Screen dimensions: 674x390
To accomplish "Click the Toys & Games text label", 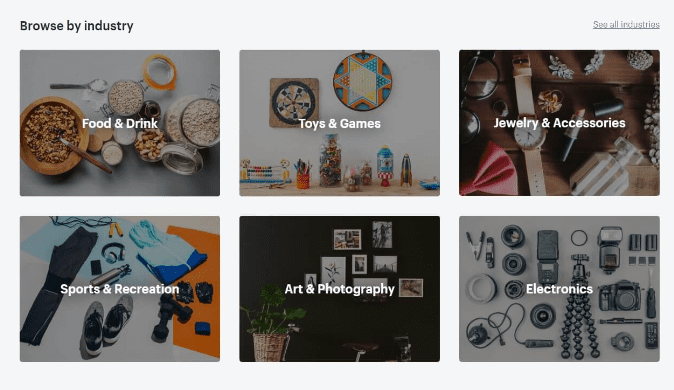I will [x=340, y=123].
